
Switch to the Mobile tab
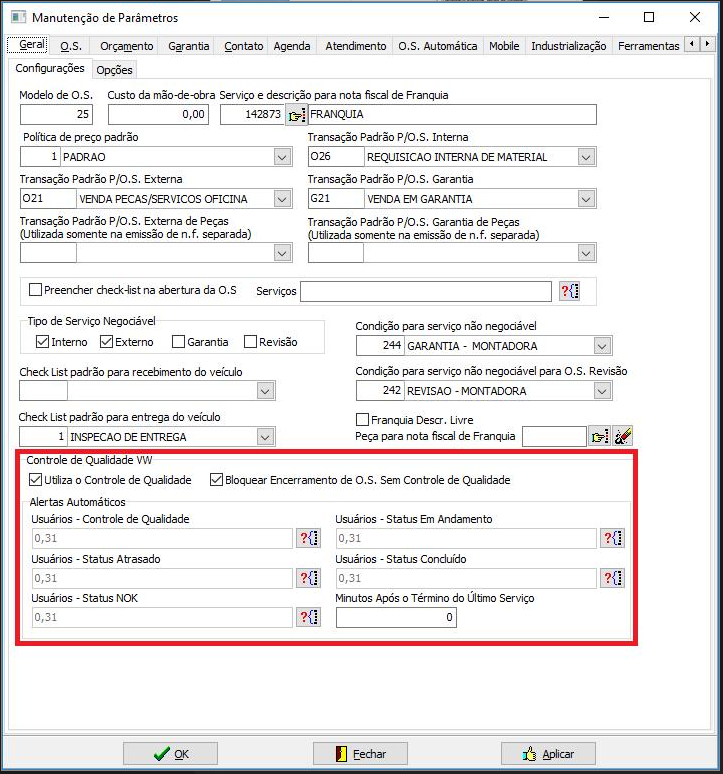click(x=504, y=46)
